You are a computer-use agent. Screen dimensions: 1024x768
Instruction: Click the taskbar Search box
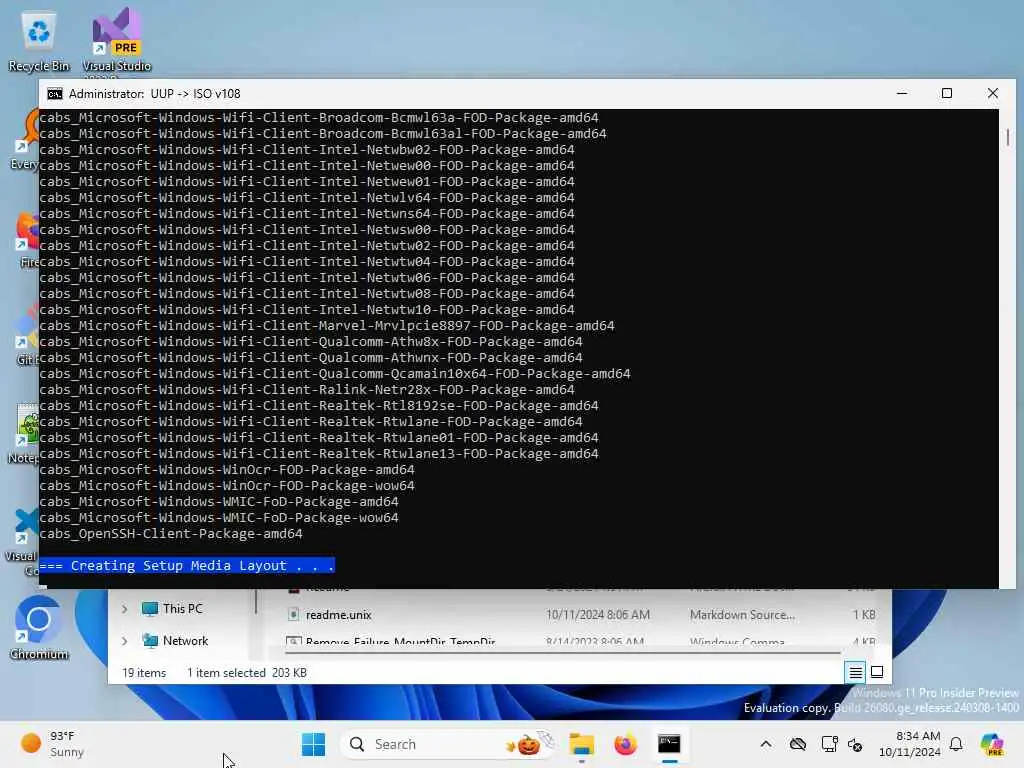tap(449, 744)
